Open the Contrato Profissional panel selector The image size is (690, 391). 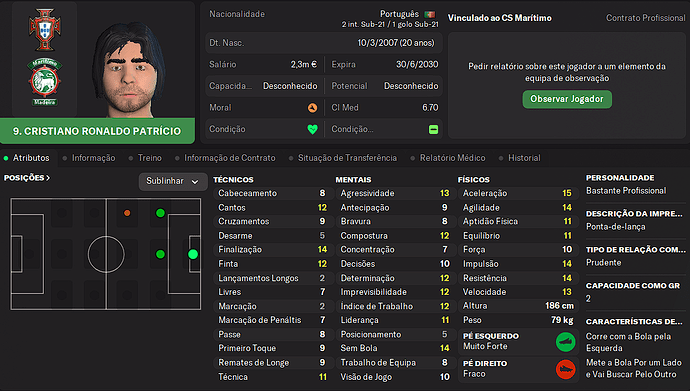point(645,18)
